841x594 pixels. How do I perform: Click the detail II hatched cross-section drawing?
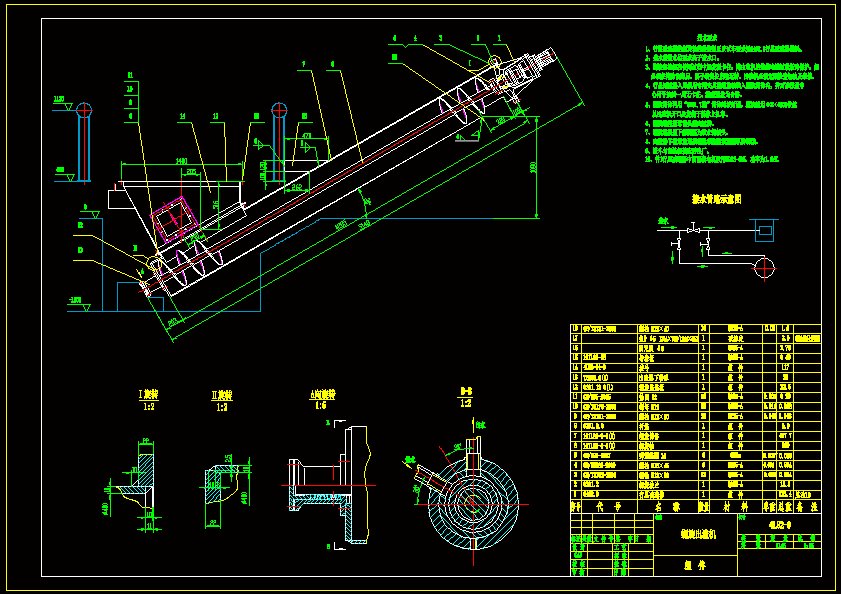(222, 484)
